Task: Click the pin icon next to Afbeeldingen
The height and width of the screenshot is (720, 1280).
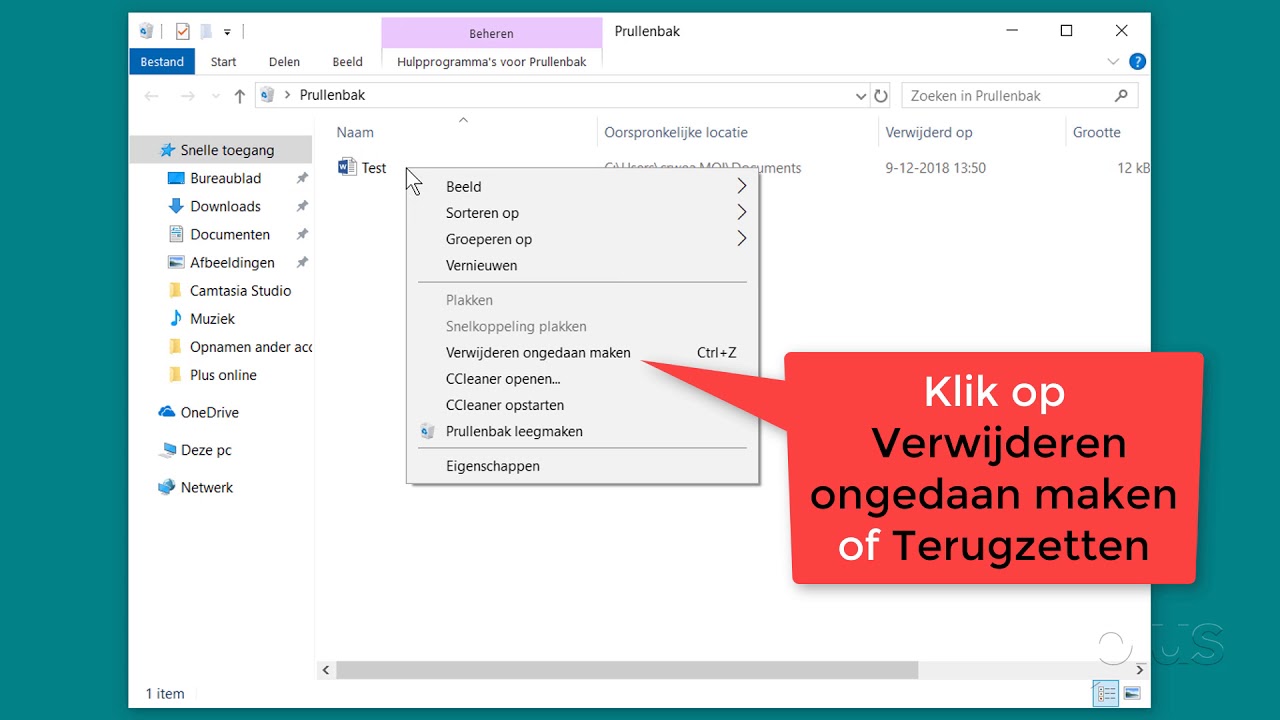Action: (x=302, y=262)
